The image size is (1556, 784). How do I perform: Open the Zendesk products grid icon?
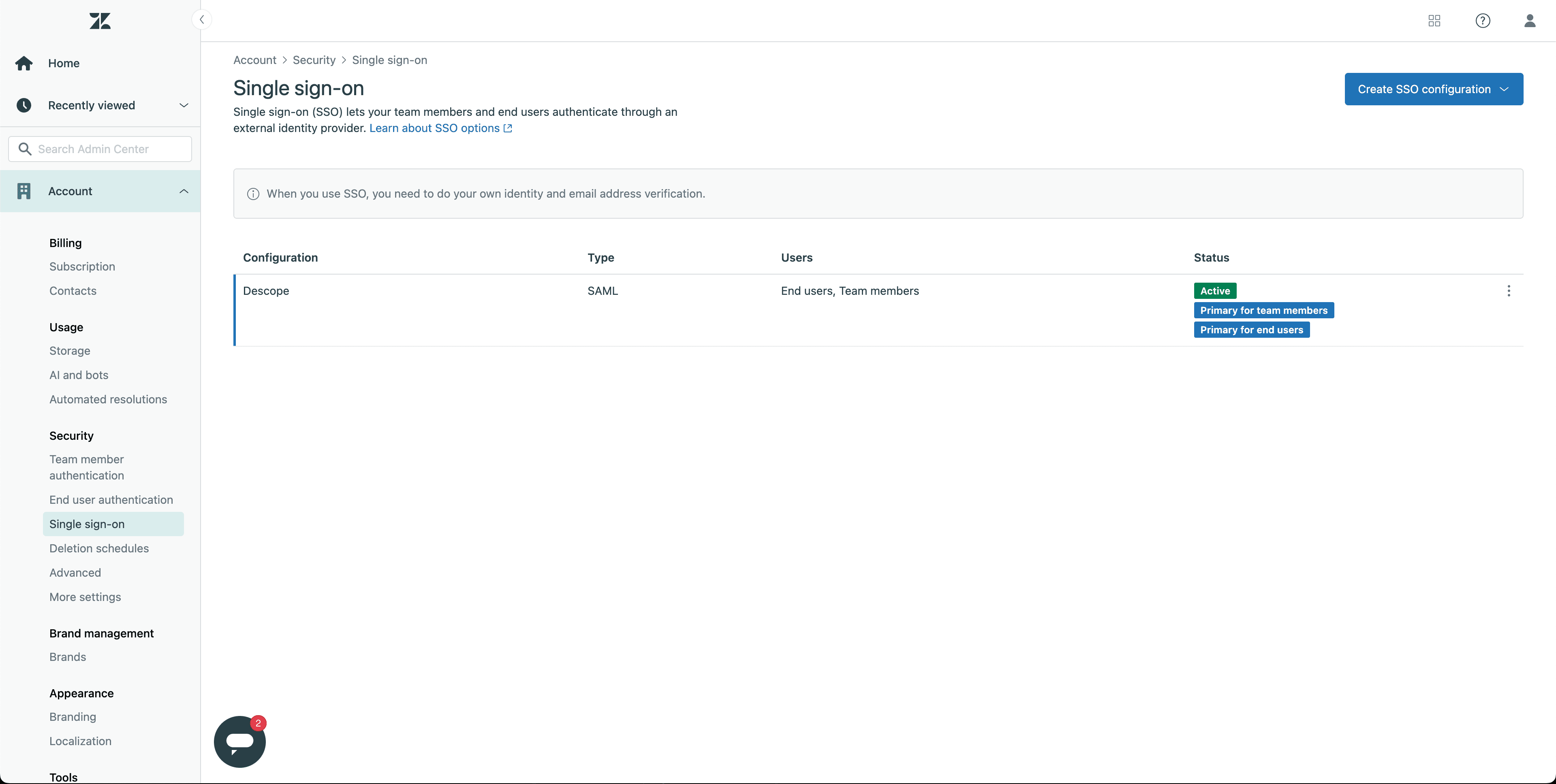[1434, 21]
